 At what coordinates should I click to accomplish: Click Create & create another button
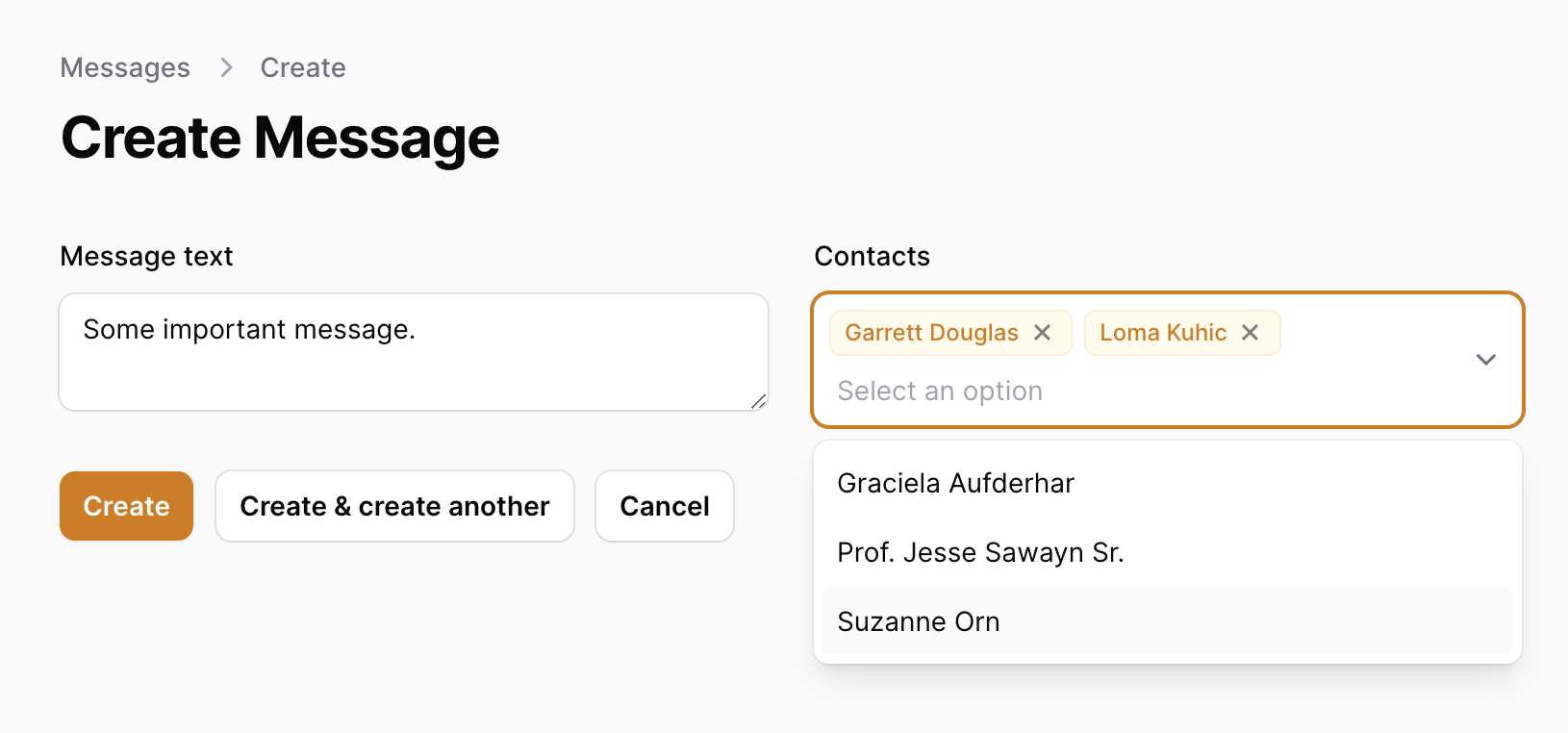click(394, 506)
